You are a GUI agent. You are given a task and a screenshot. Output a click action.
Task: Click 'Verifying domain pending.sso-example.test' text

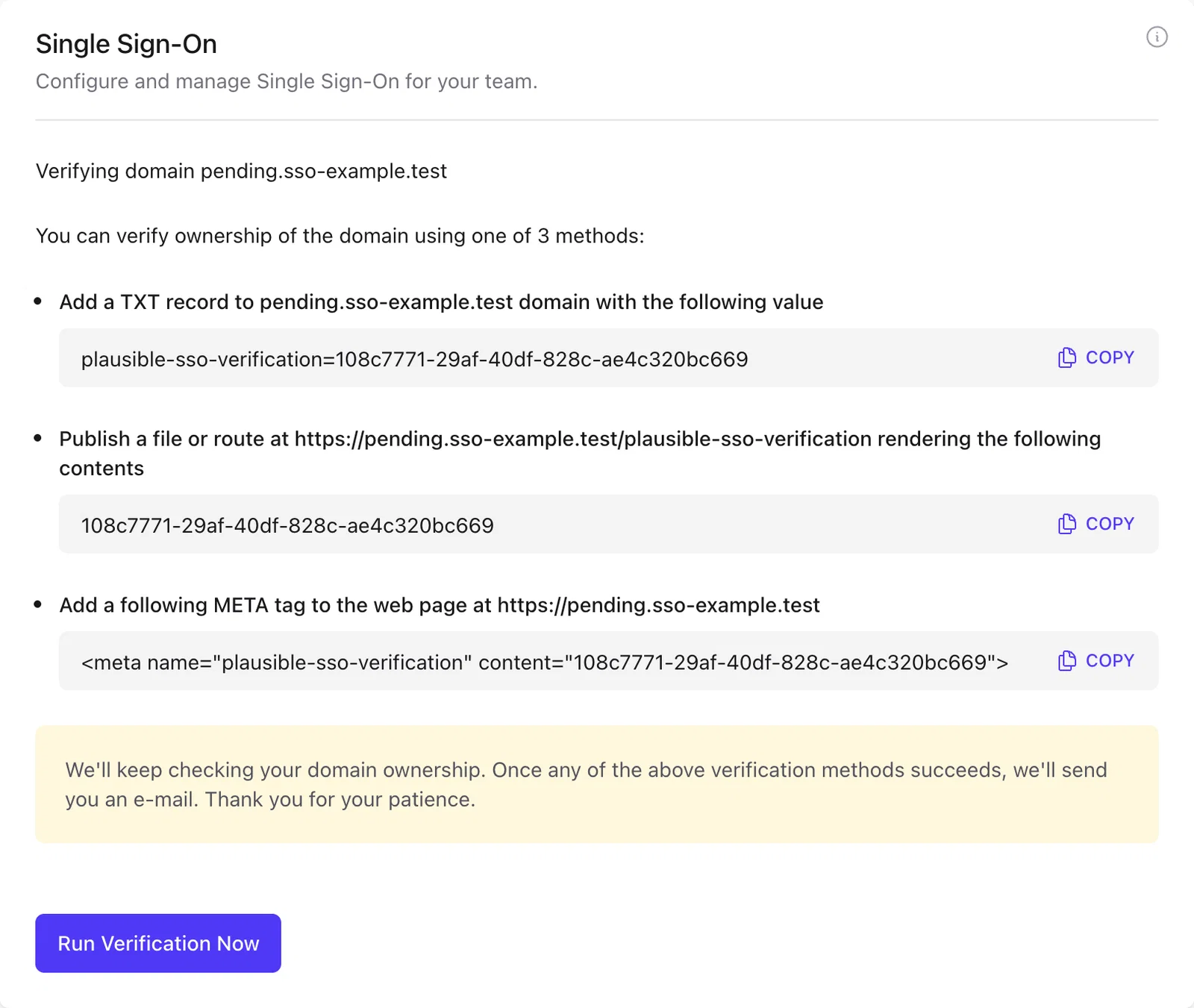[x=241, y=172]
